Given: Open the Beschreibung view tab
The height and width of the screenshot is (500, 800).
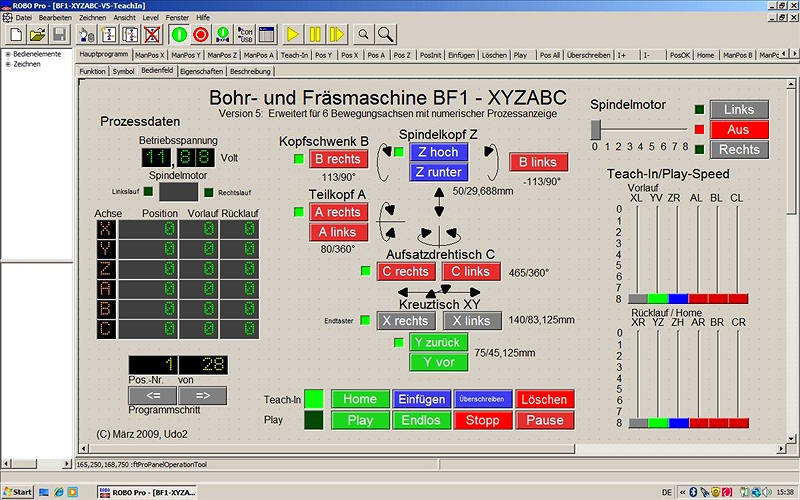Looking at the screenshot, I should [x=250, y=71].
